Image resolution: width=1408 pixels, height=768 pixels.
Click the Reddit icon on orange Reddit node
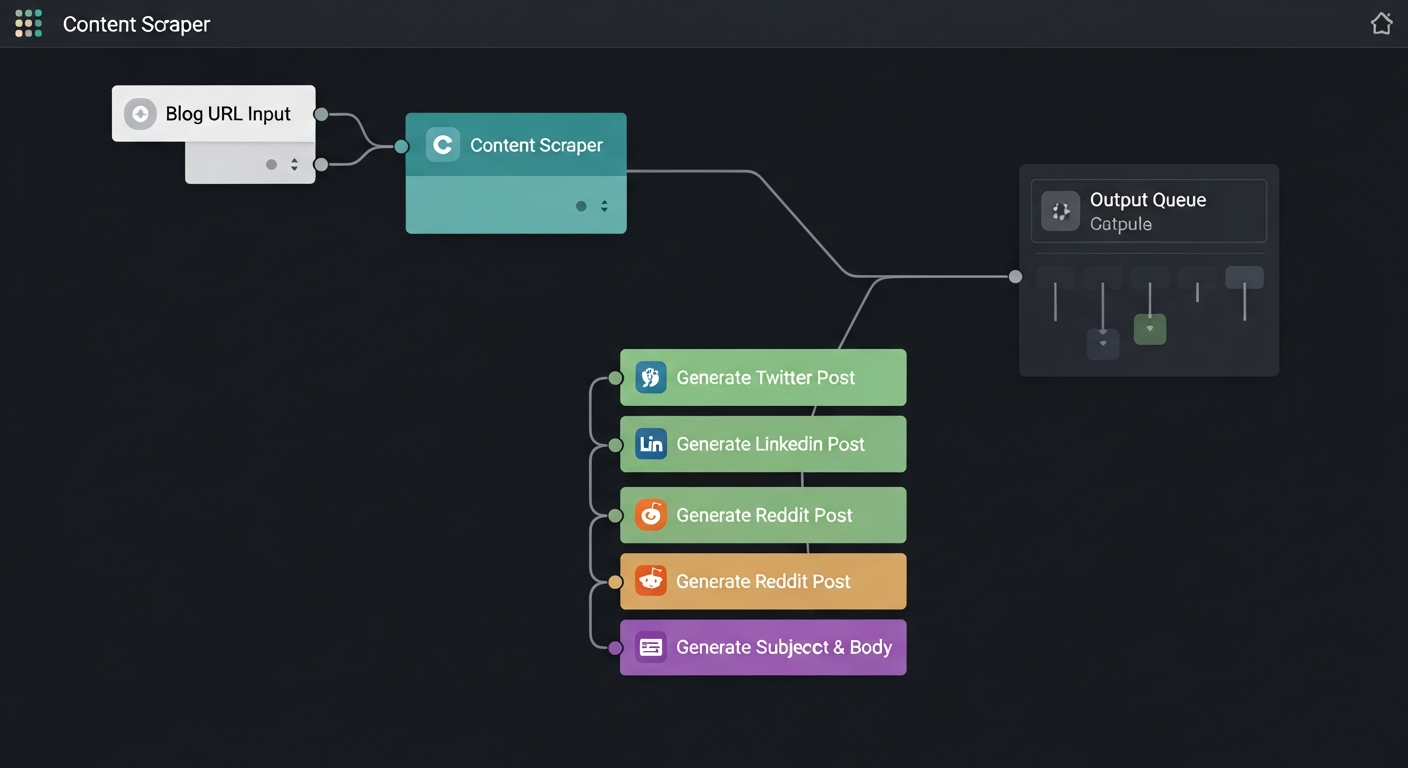651,581
